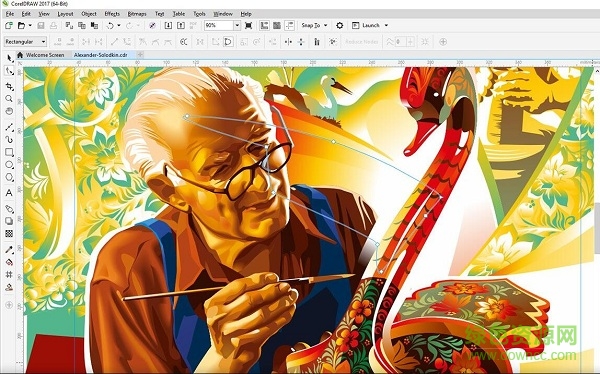
Task: Select the Pan hand tool
Action: tap(9, 111)
